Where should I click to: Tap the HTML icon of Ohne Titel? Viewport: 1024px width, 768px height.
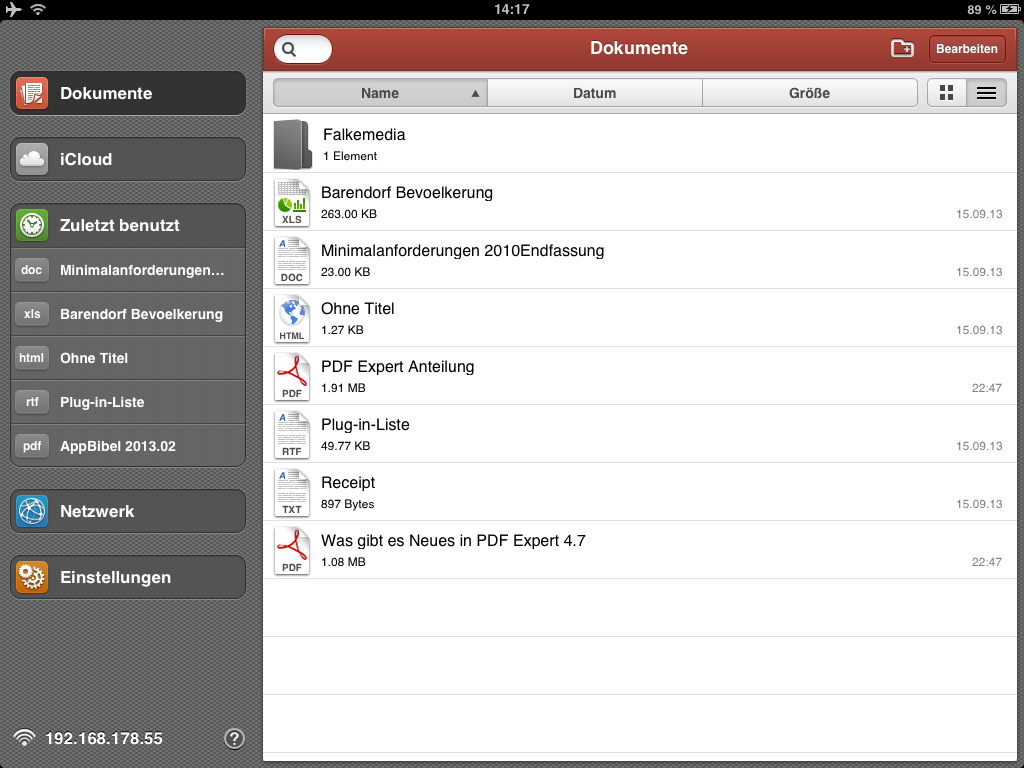pos(292,318)
